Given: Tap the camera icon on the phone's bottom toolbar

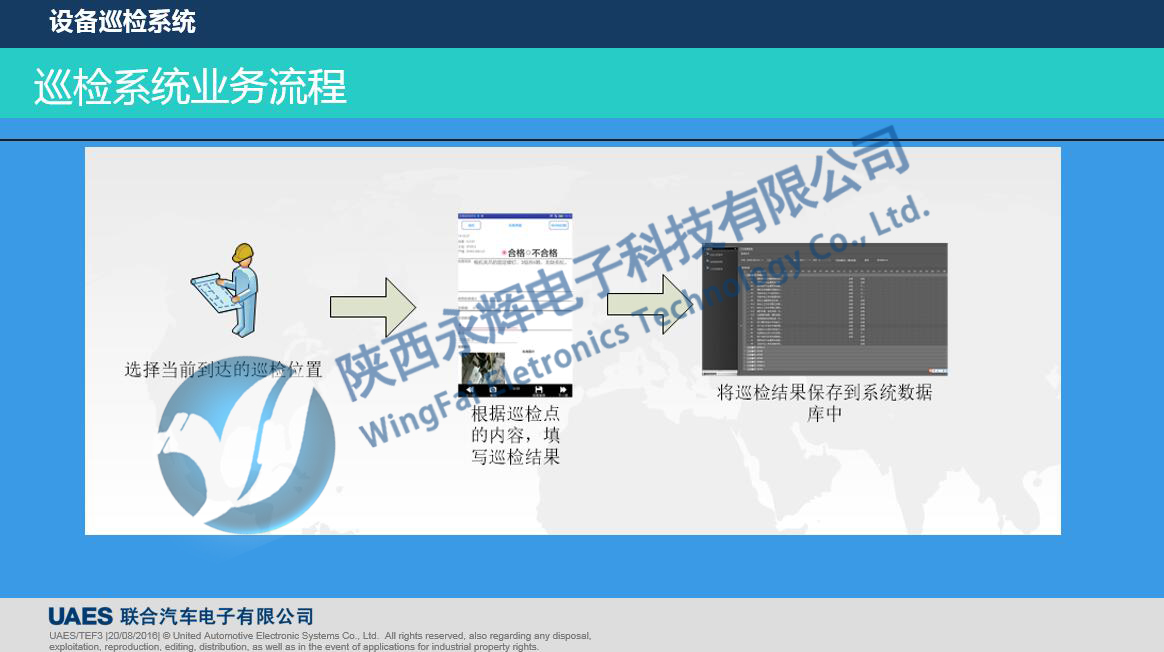Looking at the screenshot, I should pos(494,389).
